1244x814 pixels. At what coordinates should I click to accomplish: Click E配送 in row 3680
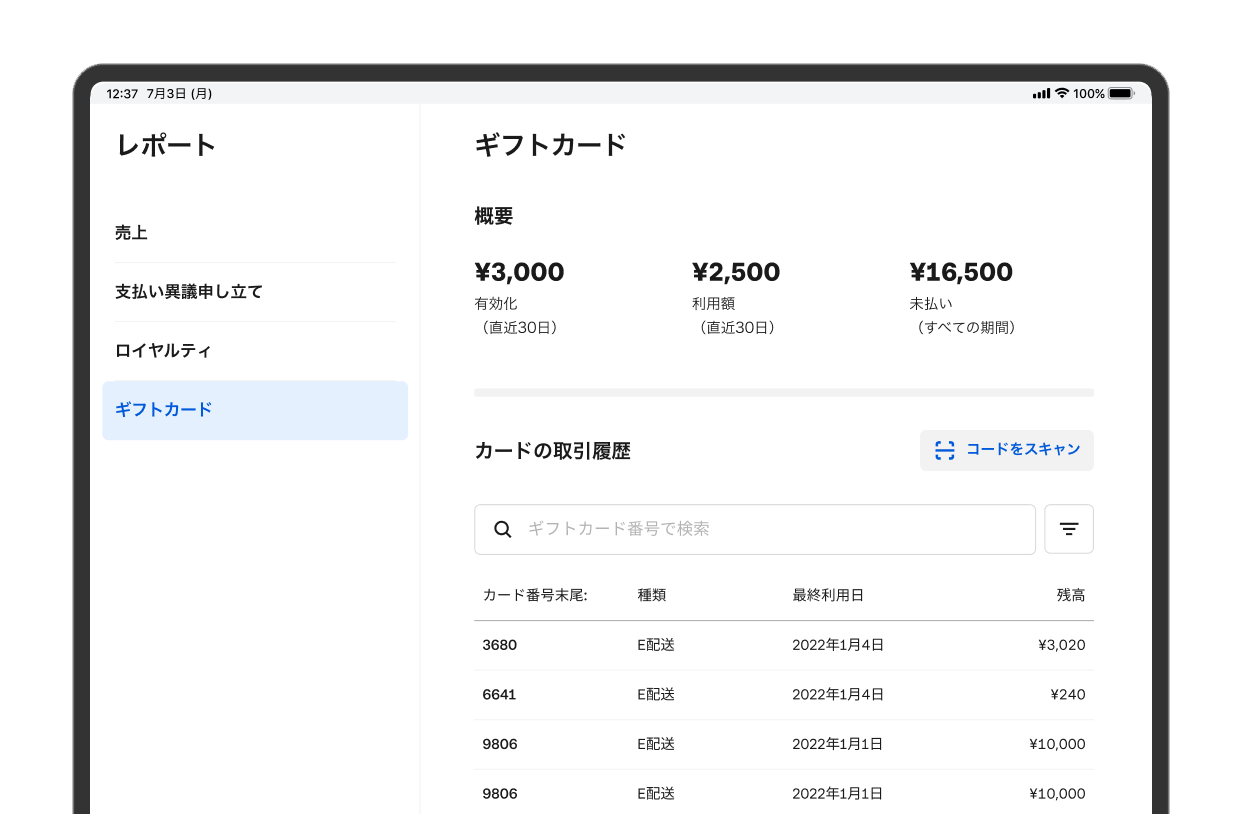656,645
